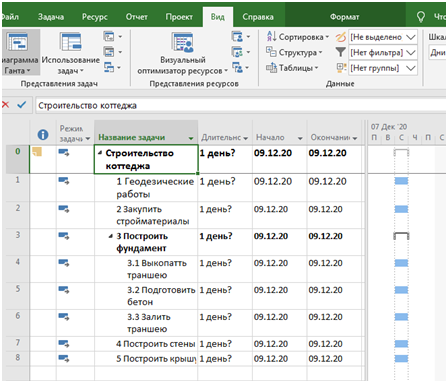The width and height of the screenshot is (448, 383).
Task: Click the filter funnel icon
Action: pyautogui.click(x=340, y=52)
